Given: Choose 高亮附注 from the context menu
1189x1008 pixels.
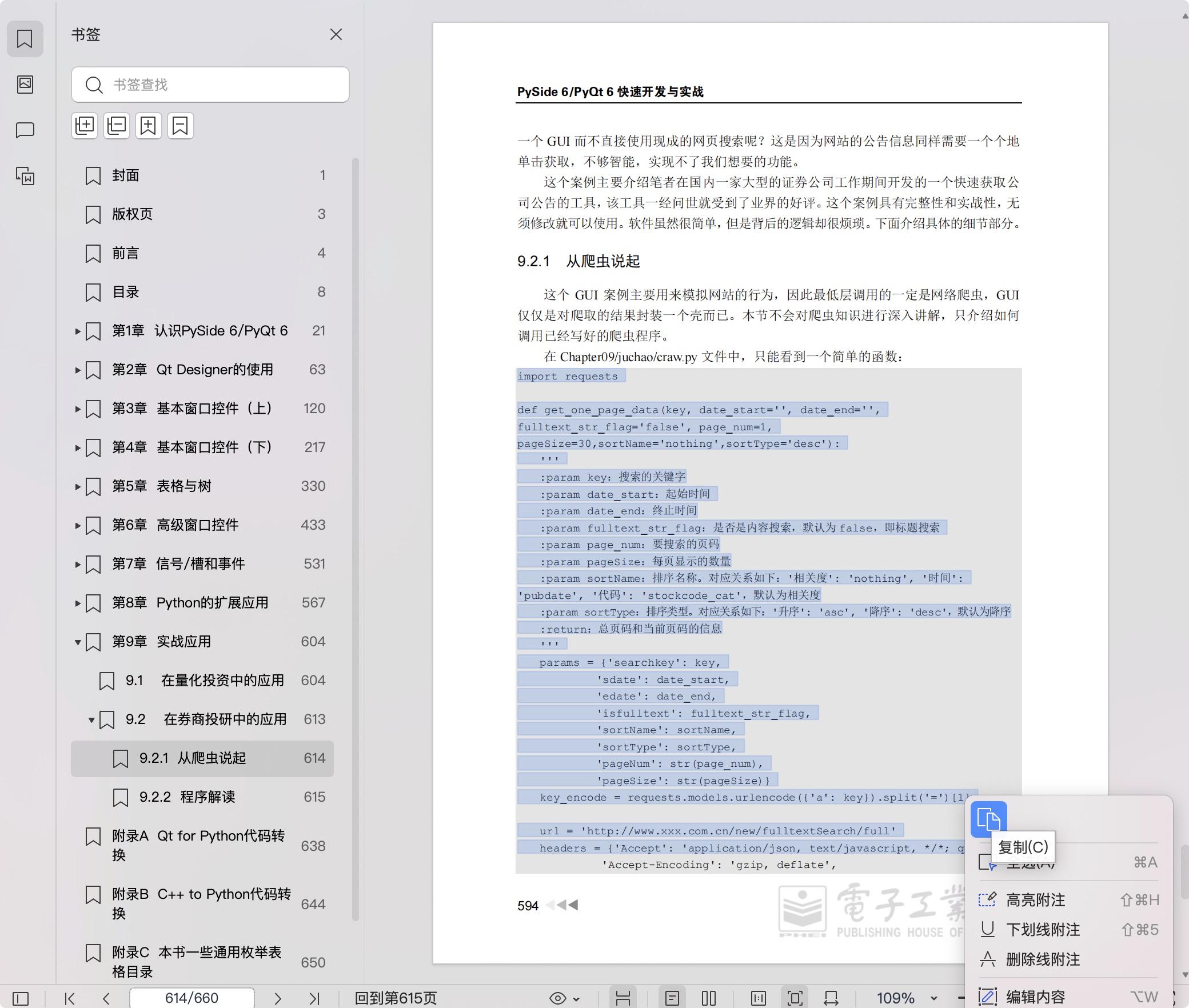Looking at the screenshot, I should click(1036, 899).
